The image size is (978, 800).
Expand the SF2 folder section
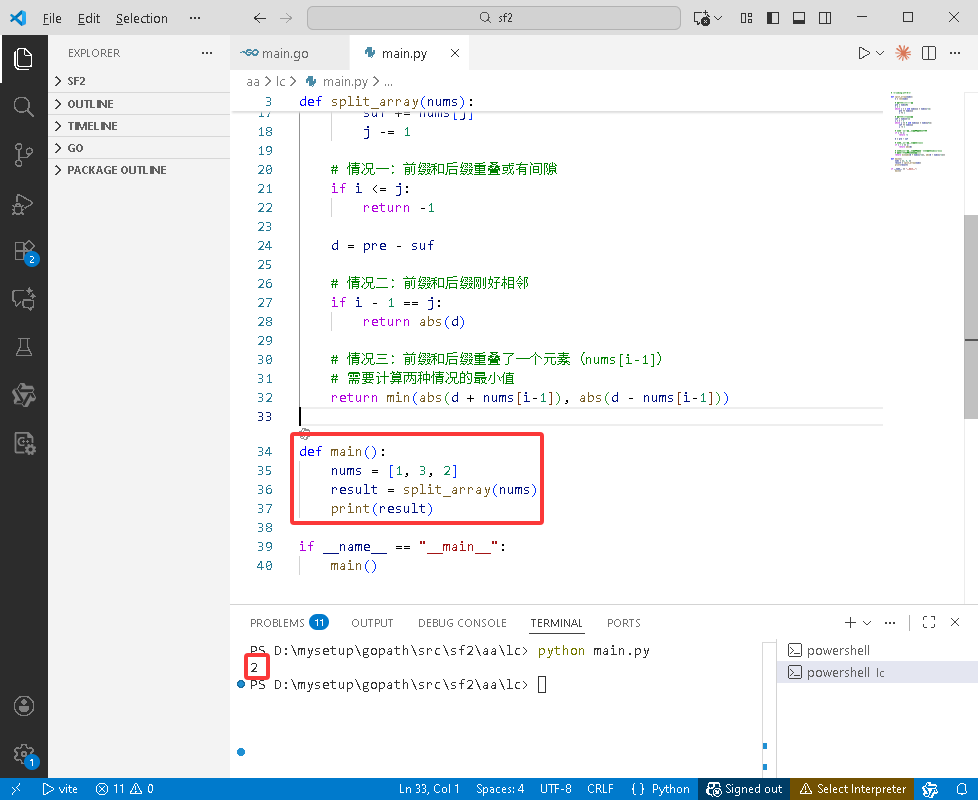(140, 81)
